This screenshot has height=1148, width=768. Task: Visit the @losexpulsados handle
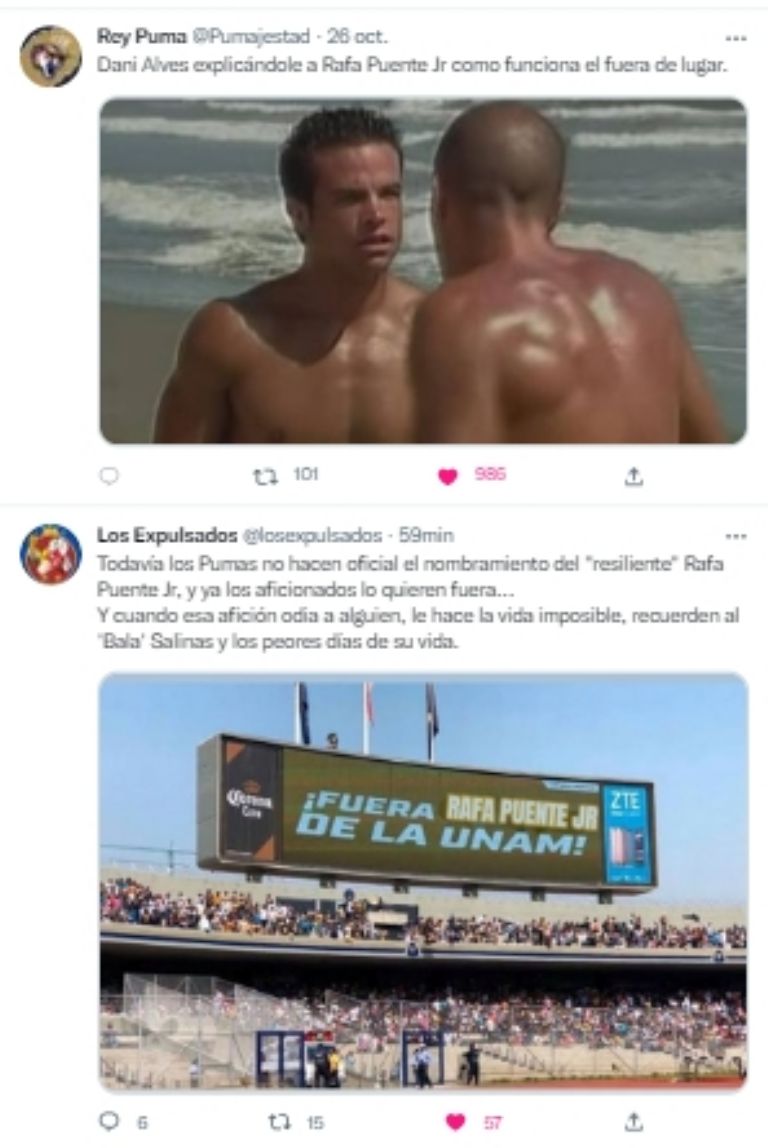tap(313, 535)
